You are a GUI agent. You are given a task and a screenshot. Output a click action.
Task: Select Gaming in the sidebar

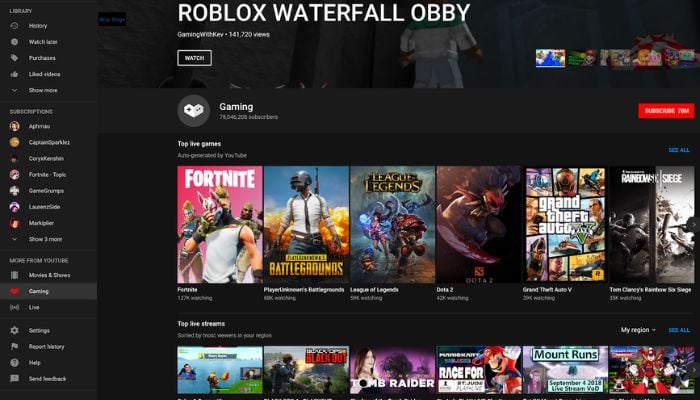[48, 291]
